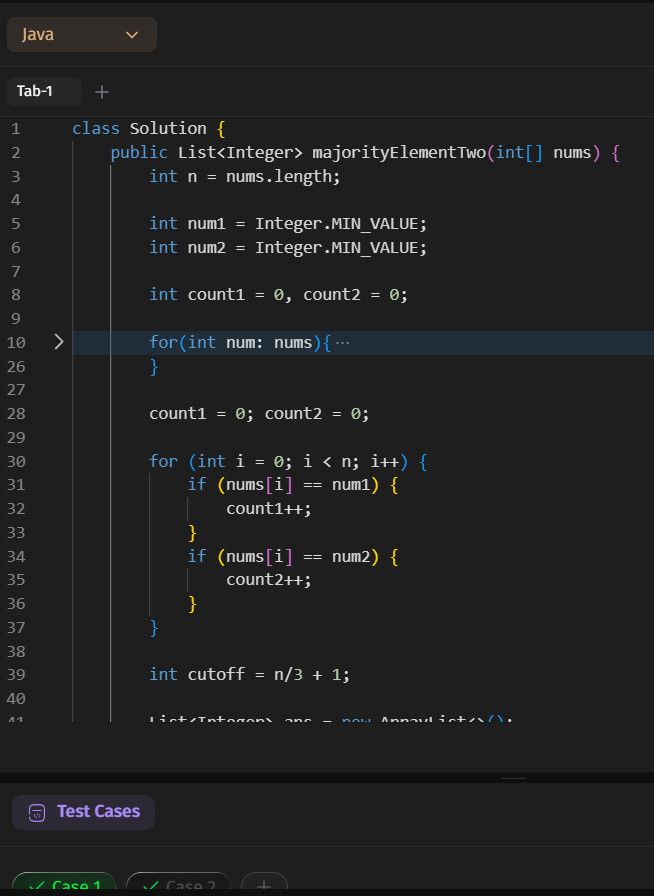Click on 'int count1 = 0, count2 = 0;' line
The width and height of the screenshot is (654, 896).
point(278,295)
